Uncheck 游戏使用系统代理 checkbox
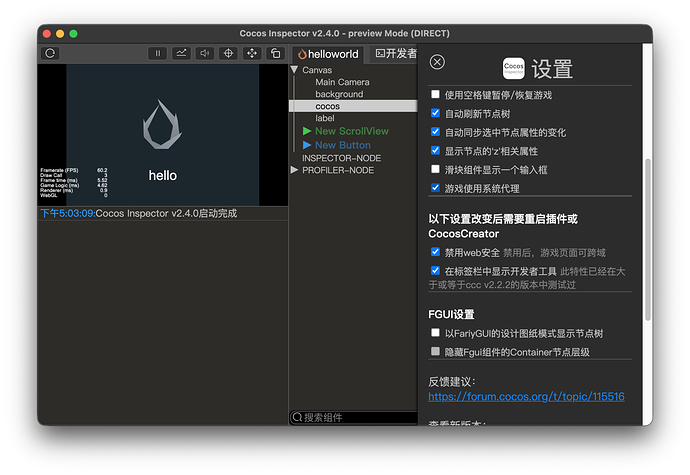 click(x=435, y=188)
